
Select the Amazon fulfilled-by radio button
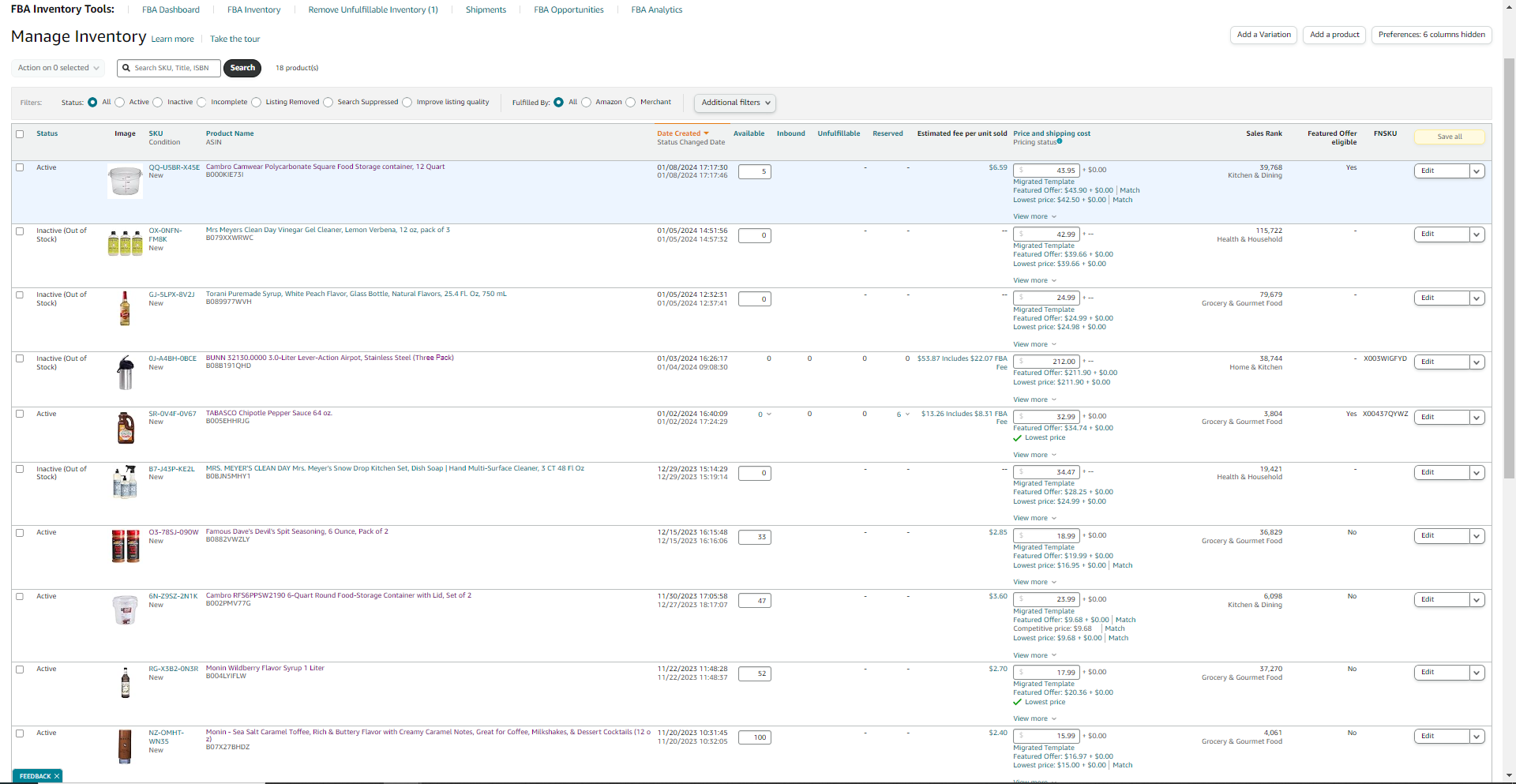587,102
